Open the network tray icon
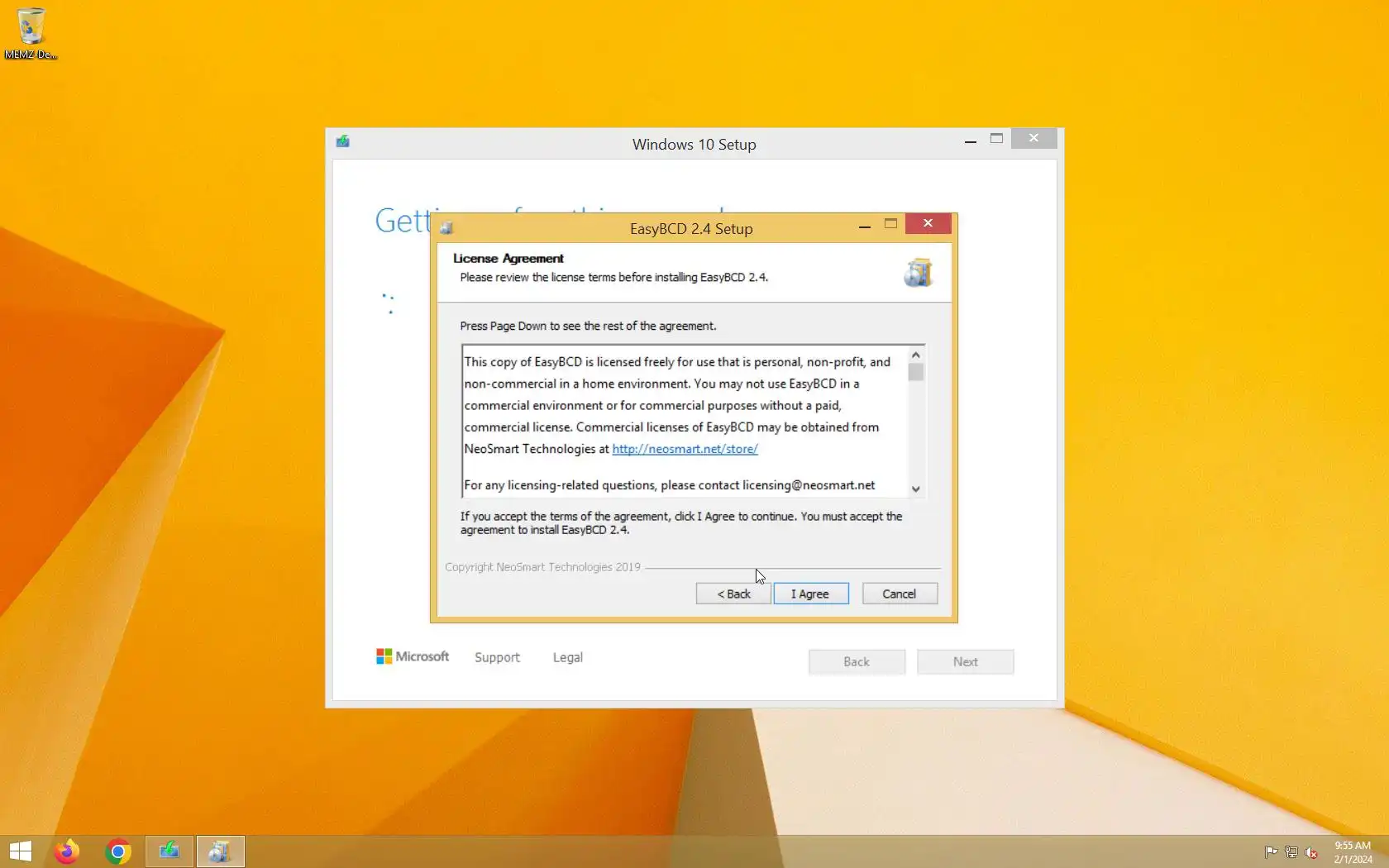Viewport: 1389px width, 868px height. (x=1291, y=852)
